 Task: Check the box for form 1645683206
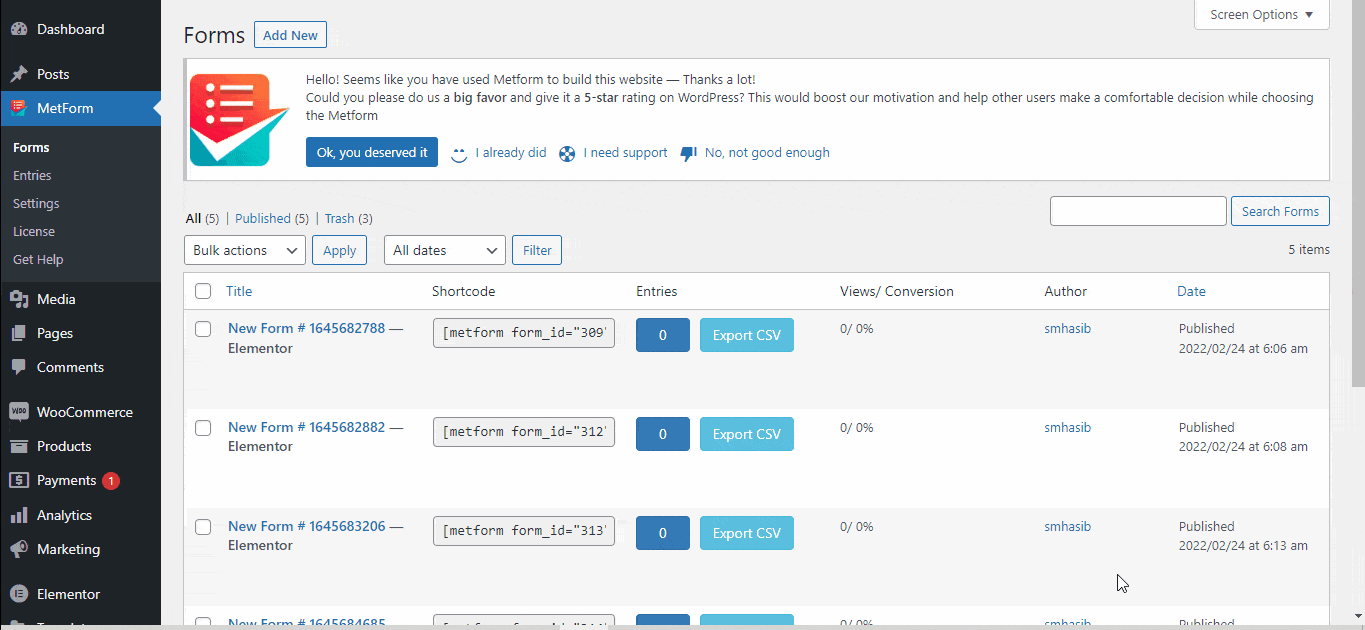(203, 526)
